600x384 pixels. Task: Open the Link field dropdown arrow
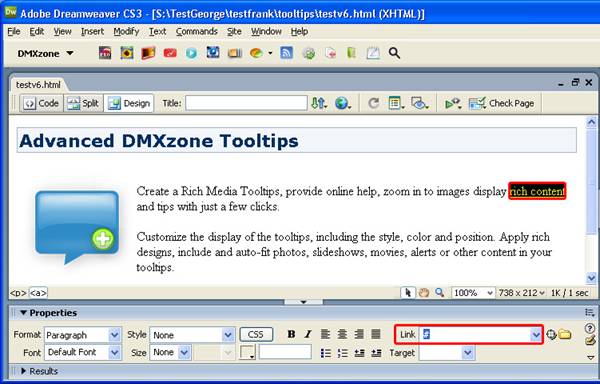click(x=536, y=335)
